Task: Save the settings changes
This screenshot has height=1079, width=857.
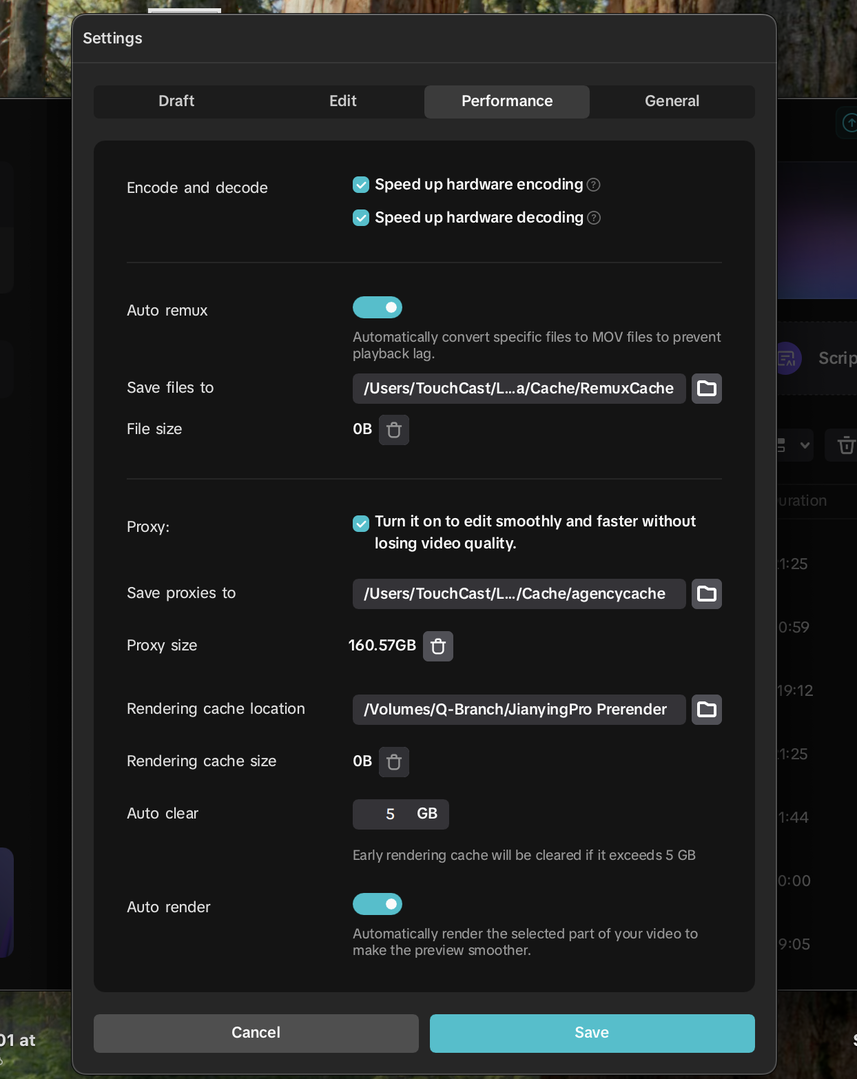Action: 592,1032
